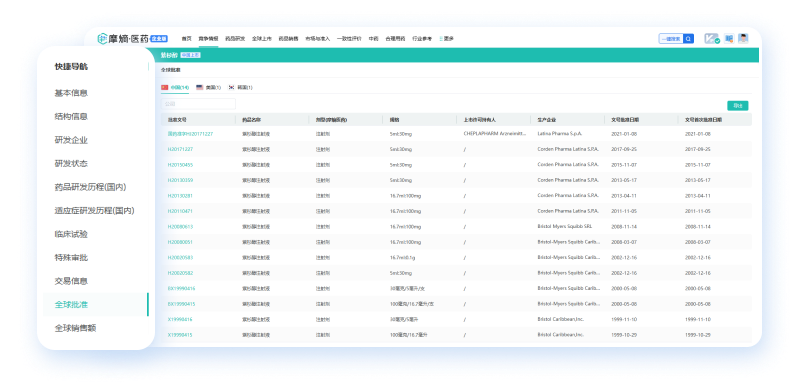Viewport: 798px width, 388px height.
Task: Jump to 全球销售额 in quick navigation
Action: click(75, 328)
